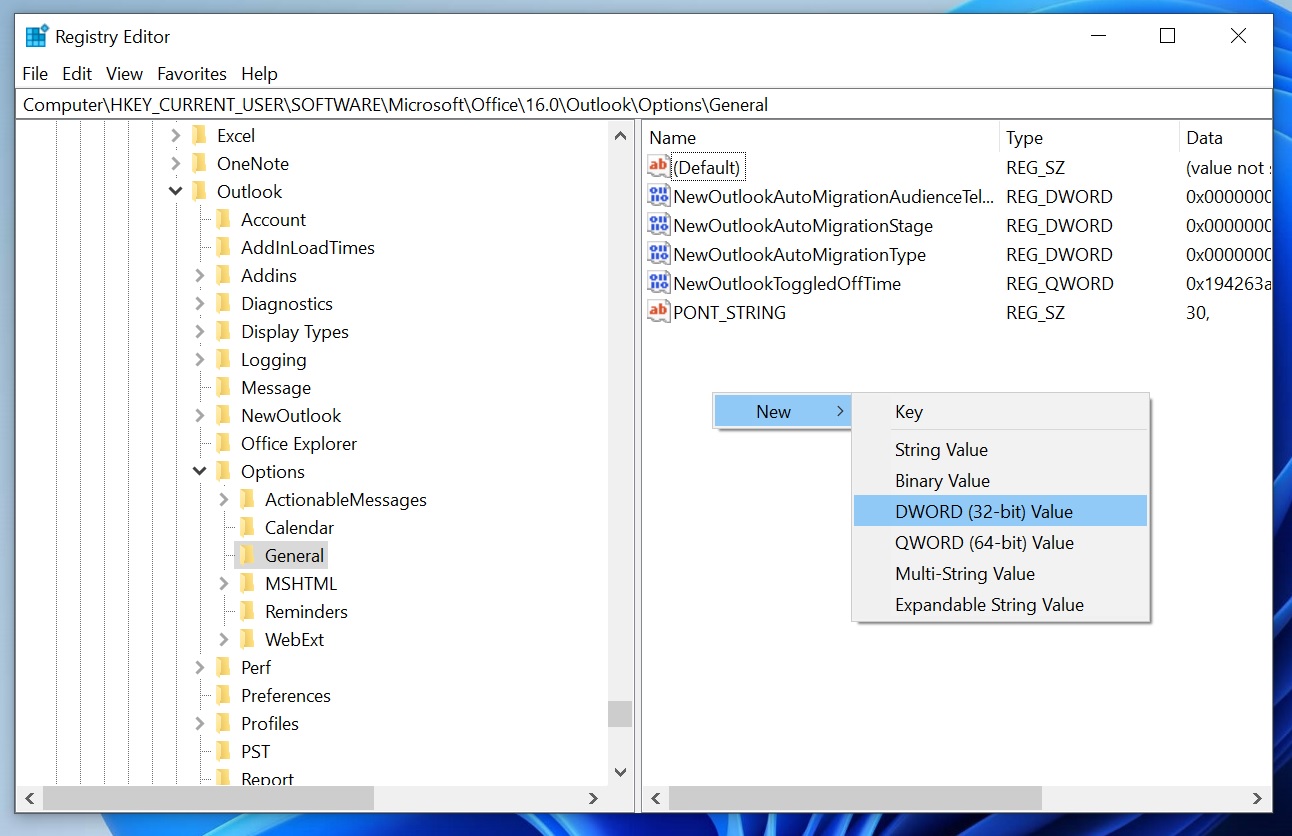Sort values by the Data column header

pyautogui.click(x=1226, y=138)
